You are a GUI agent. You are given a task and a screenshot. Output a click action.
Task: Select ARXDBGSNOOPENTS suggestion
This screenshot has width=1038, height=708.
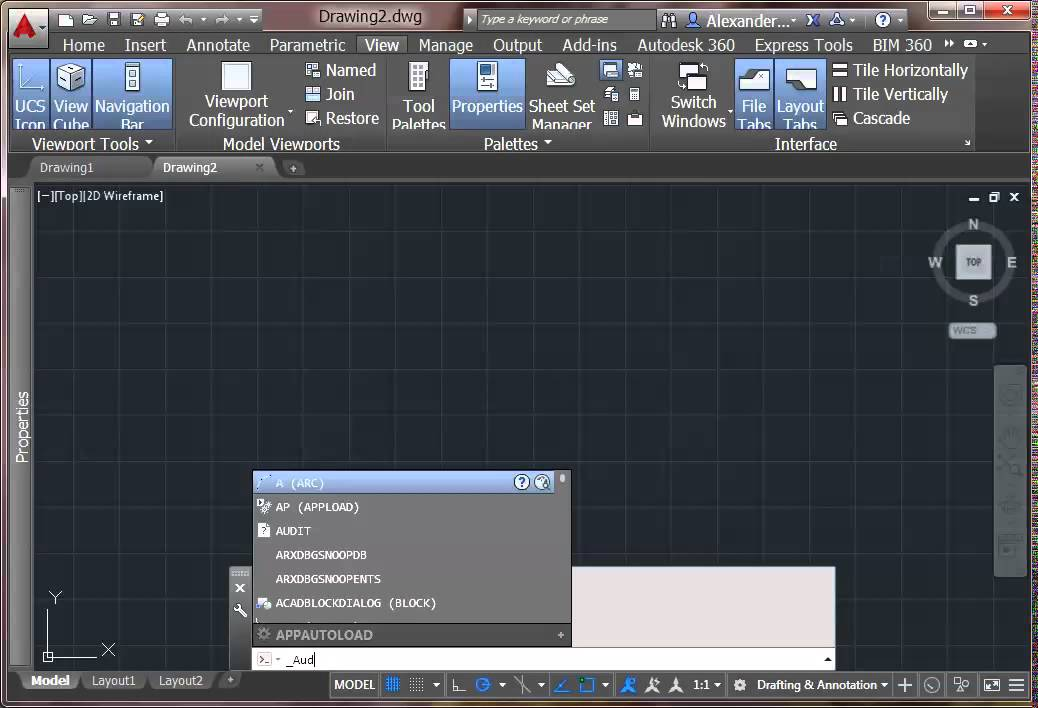click(x=404, y=579)
